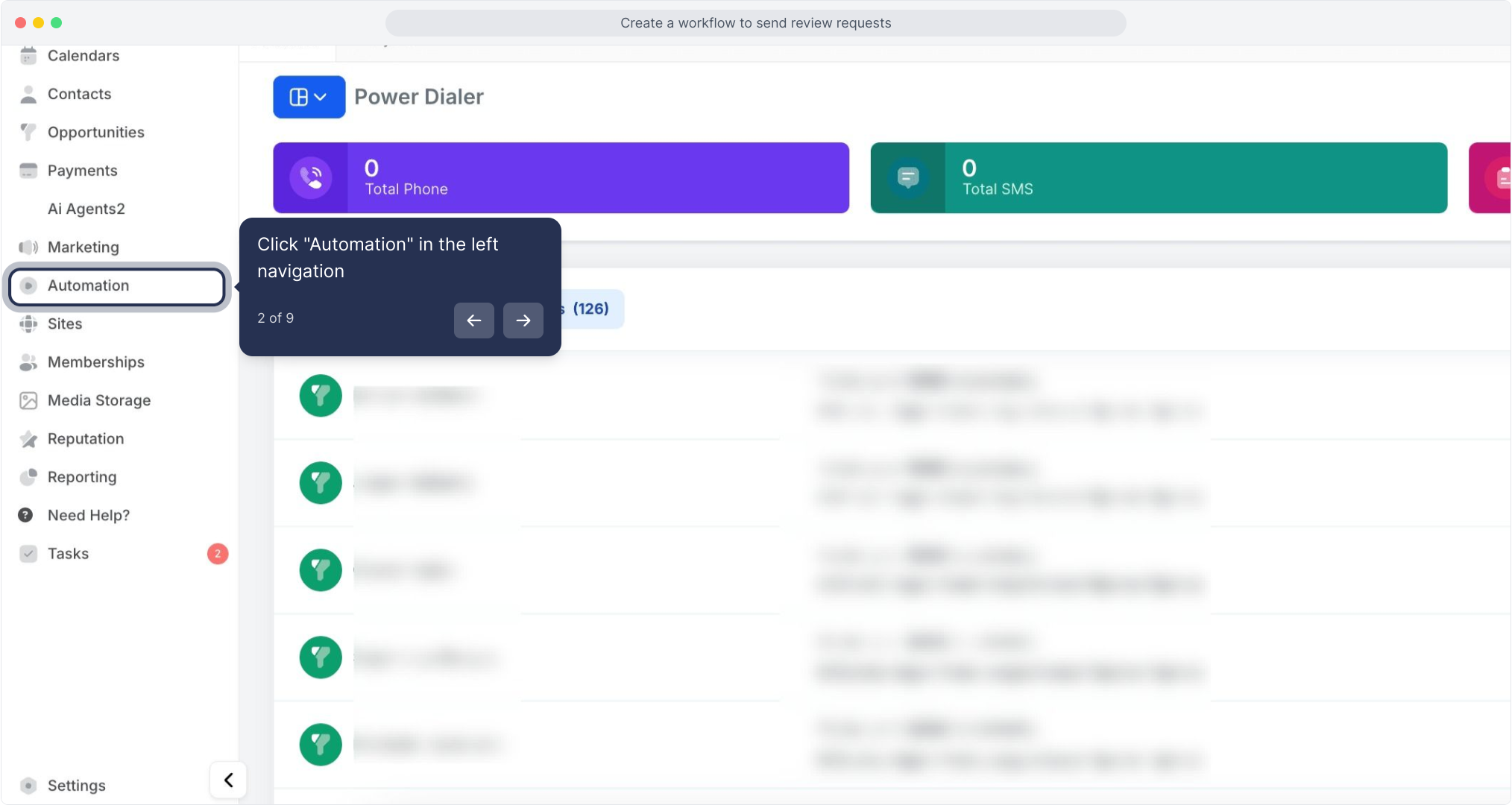Open the Reporting pie chart icon
Image resolution: width=1512 pixels, height=805 pixels.
(x=28, y=477)
